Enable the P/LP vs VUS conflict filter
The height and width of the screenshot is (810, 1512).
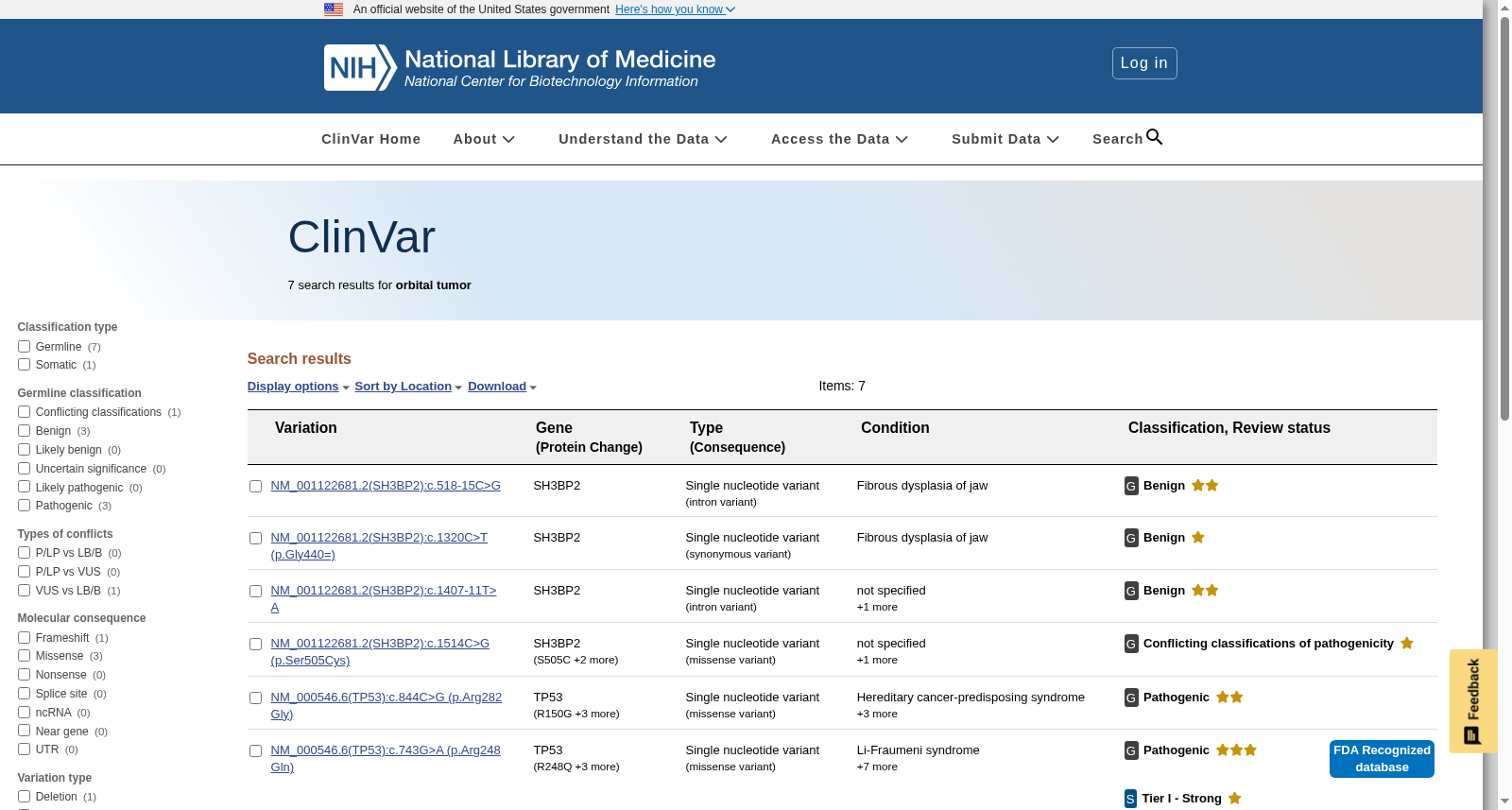pos(24,572)
